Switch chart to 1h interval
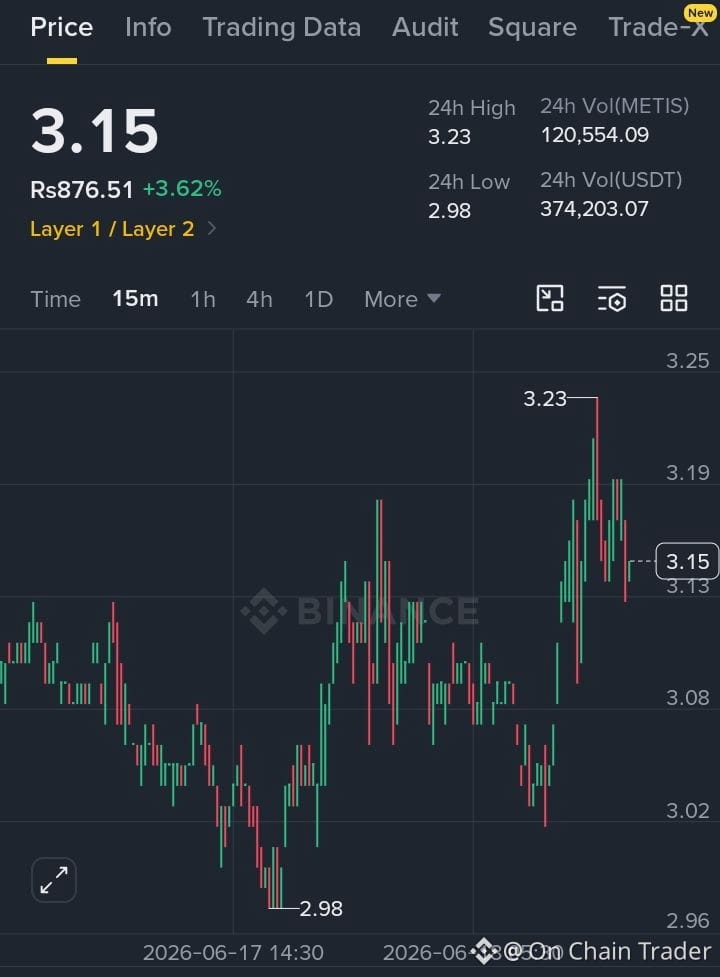720x977 pixels. point(203,299)
